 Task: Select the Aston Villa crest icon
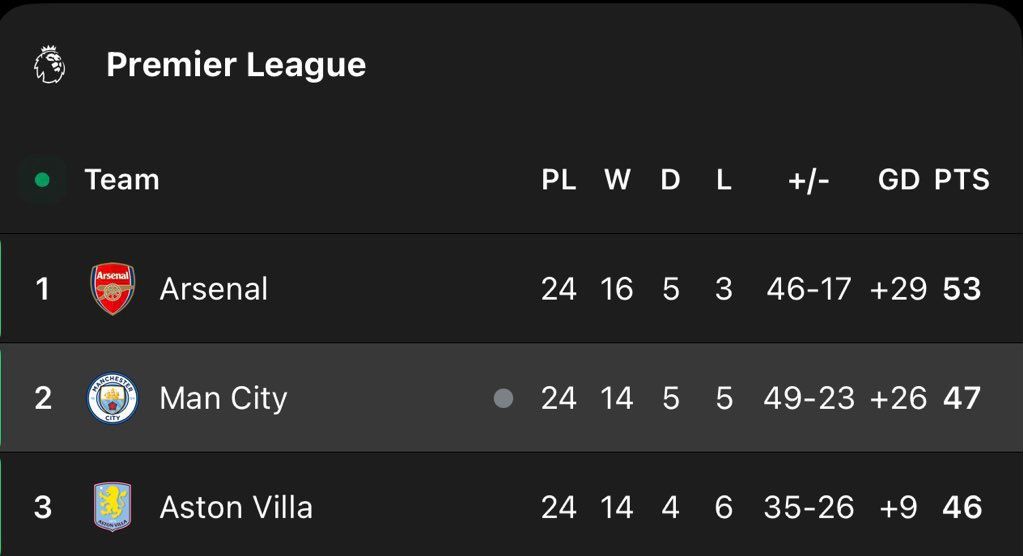112,507
